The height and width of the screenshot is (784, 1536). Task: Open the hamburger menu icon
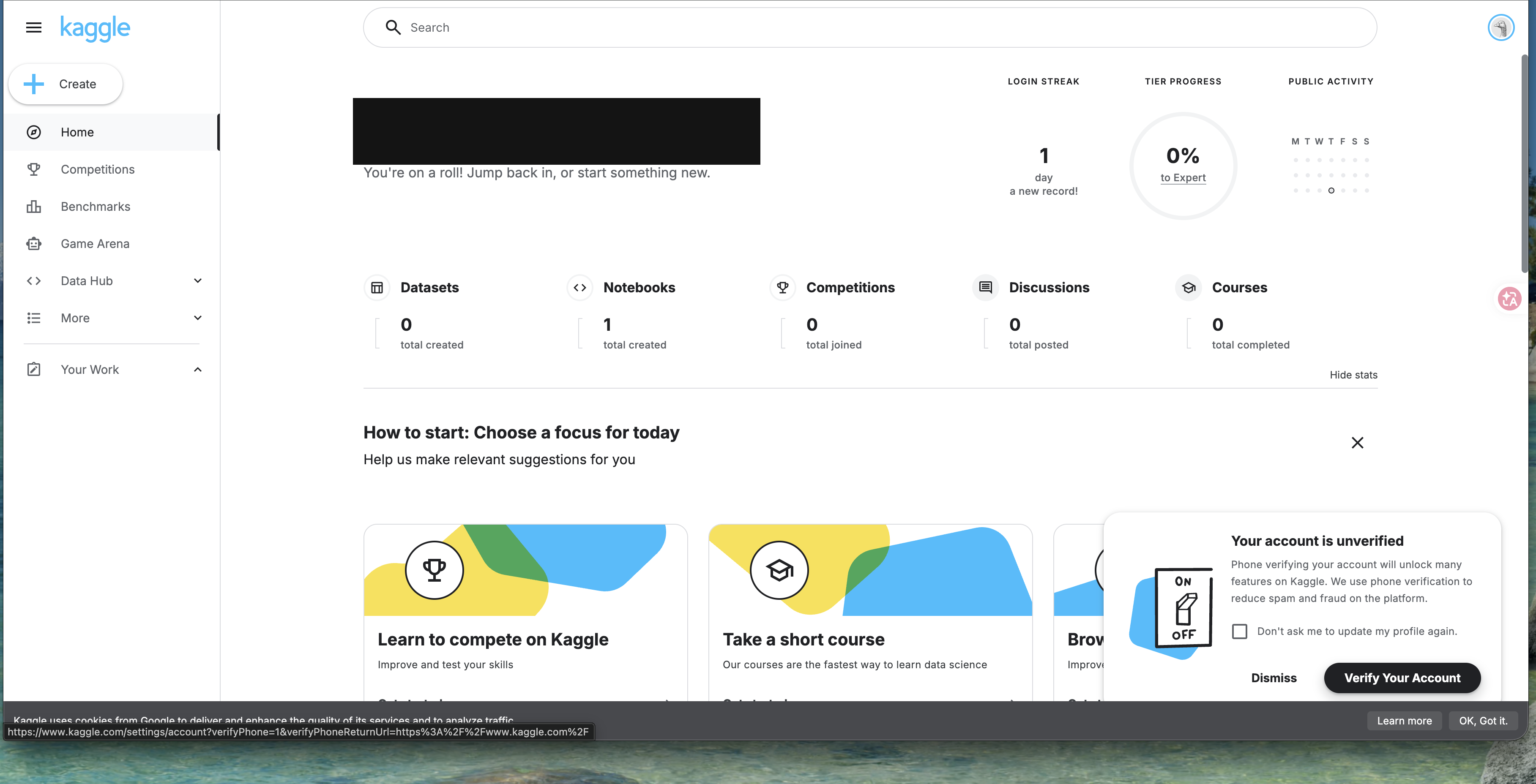point(34,27)
